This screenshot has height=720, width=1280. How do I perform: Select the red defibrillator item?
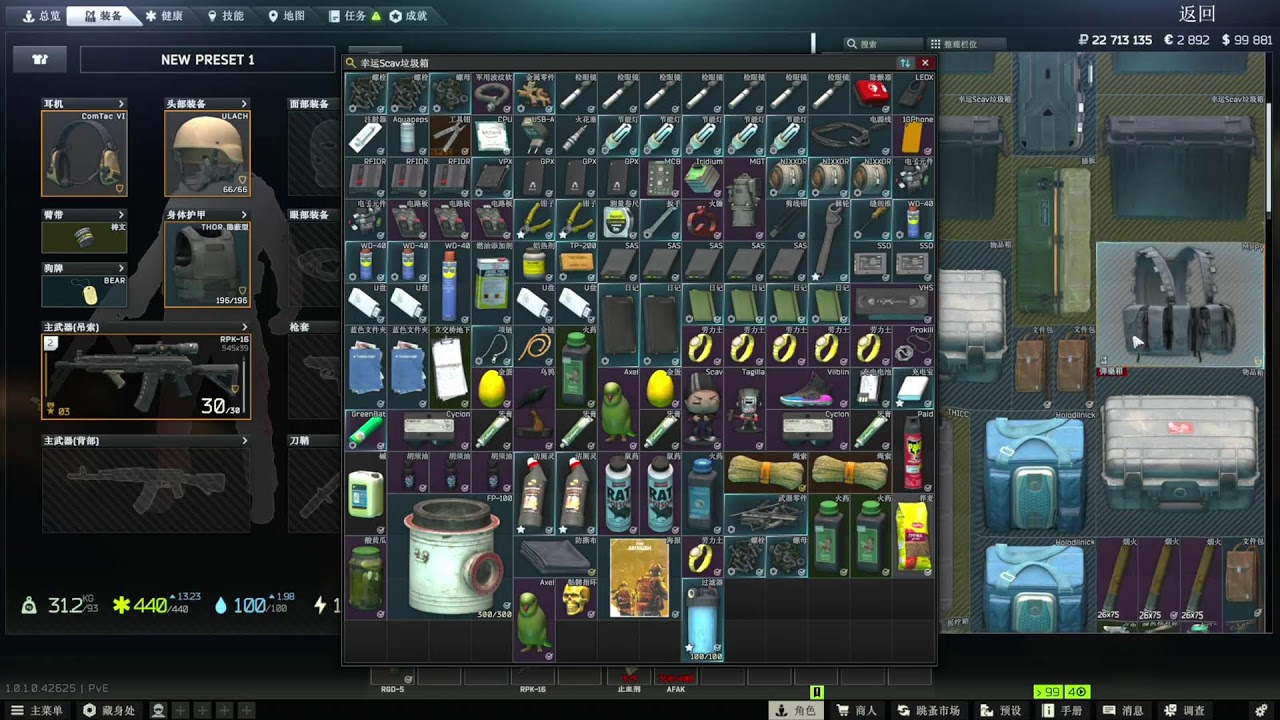tap(872, 93)
